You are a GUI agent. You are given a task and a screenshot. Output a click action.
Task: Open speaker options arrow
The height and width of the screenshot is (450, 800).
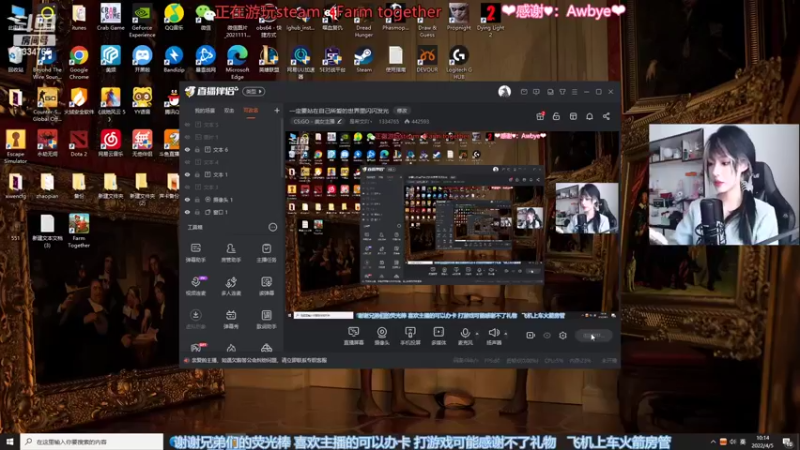click(x=506, y=334)
